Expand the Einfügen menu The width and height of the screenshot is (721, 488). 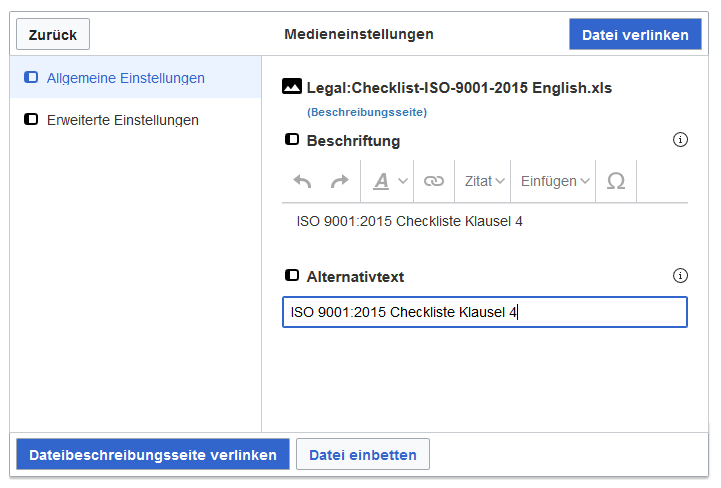coord(554,181)
